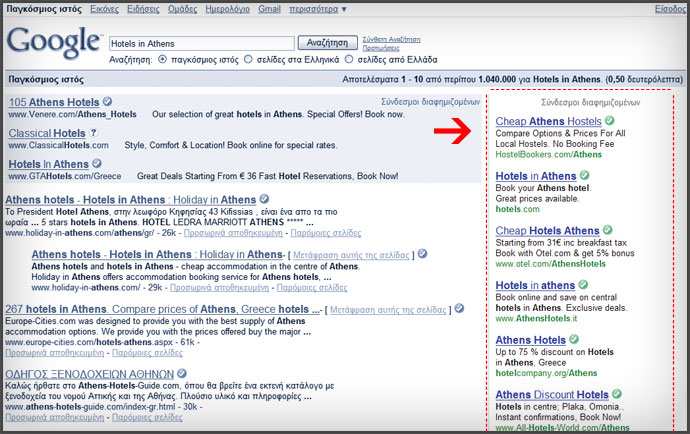The width and height of the screenshot is (690, 434).
Task: Click Μετάφραση αυτής της σελίδας for holiday-in-athens.com
Action: (x=351, y=255)
